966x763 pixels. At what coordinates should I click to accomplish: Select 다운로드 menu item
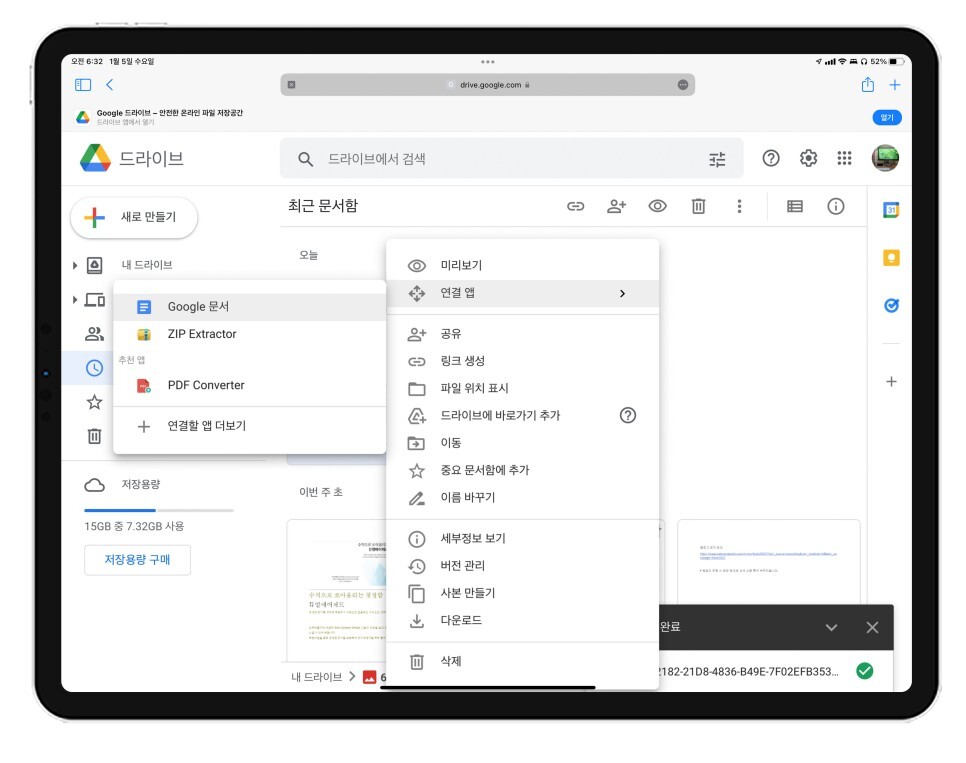[x=522, y=620]
